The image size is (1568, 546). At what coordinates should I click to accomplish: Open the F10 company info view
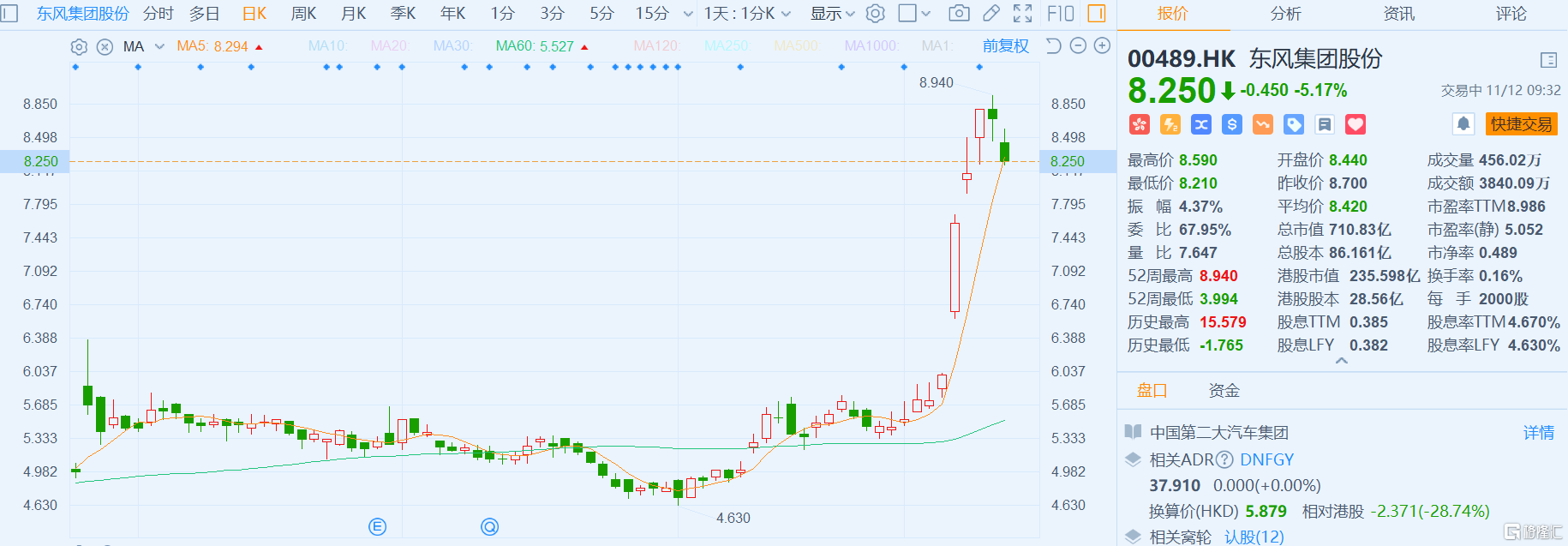coord(1060,14)
